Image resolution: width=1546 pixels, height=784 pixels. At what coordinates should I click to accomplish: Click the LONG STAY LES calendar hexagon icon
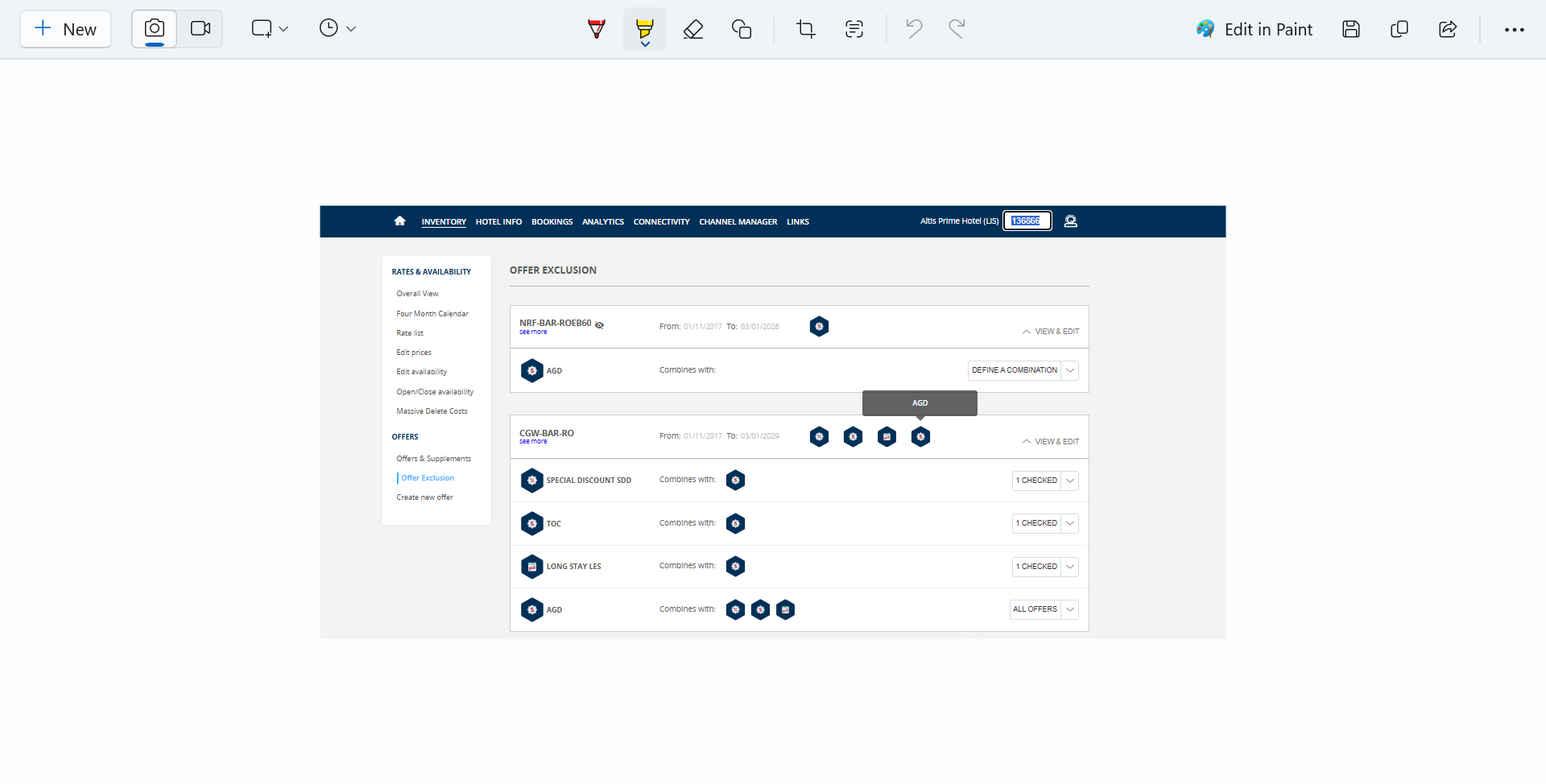coord(531,567)
